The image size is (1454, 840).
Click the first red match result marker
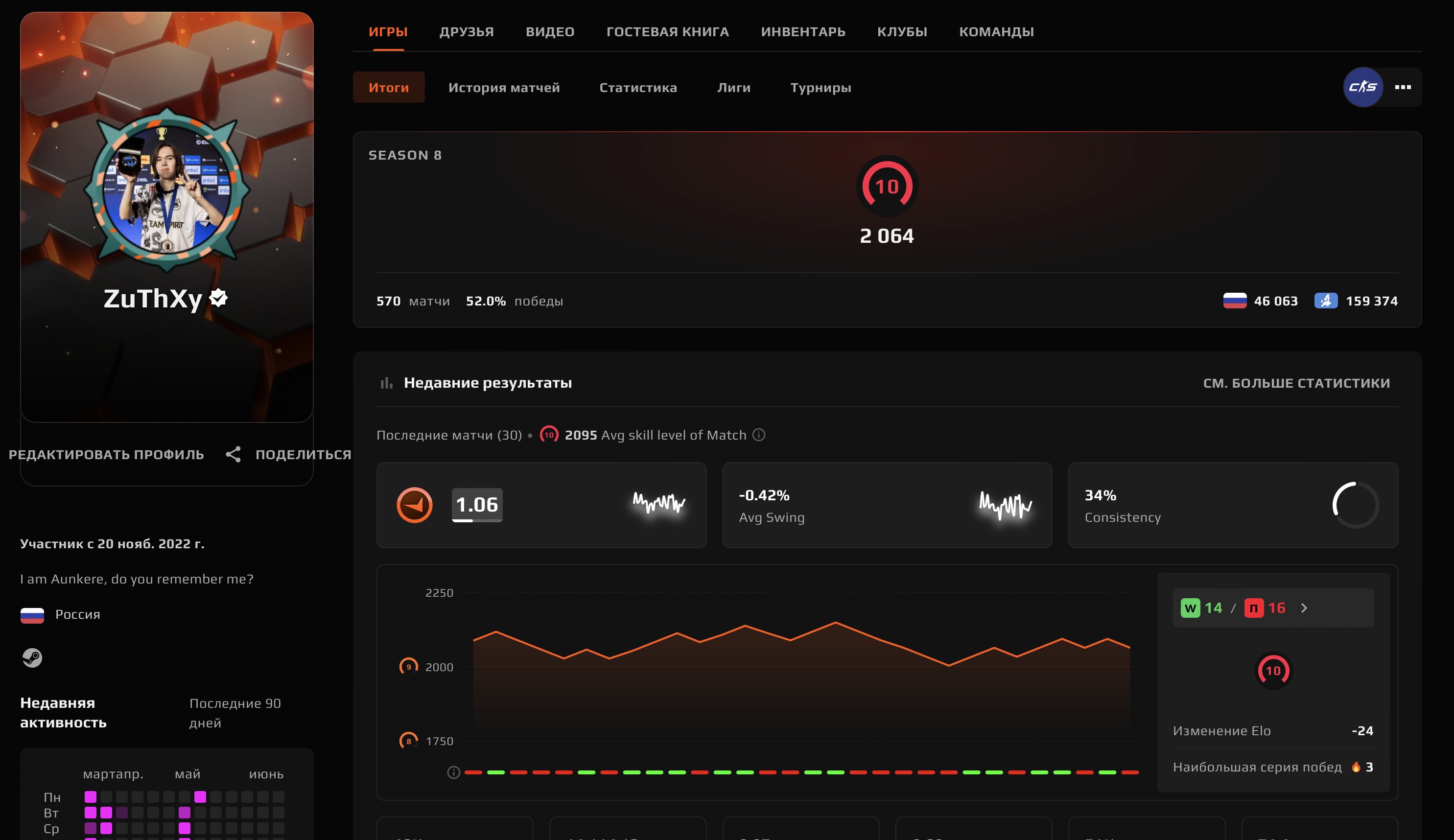click(x=473, y=772)
